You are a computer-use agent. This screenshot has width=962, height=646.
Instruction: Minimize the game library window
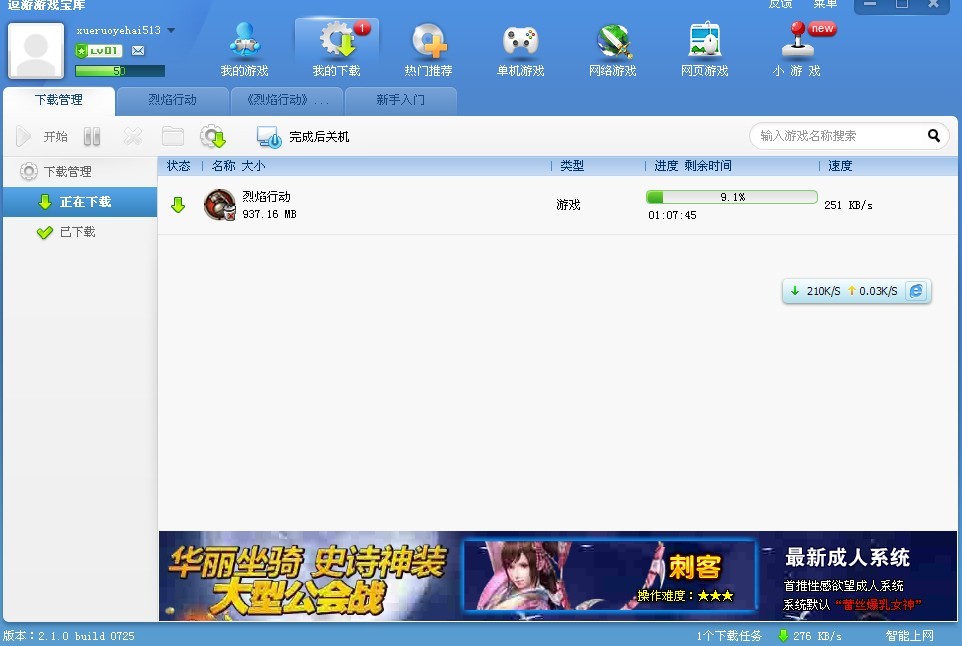pyautogui.click(x=869, y=4)
